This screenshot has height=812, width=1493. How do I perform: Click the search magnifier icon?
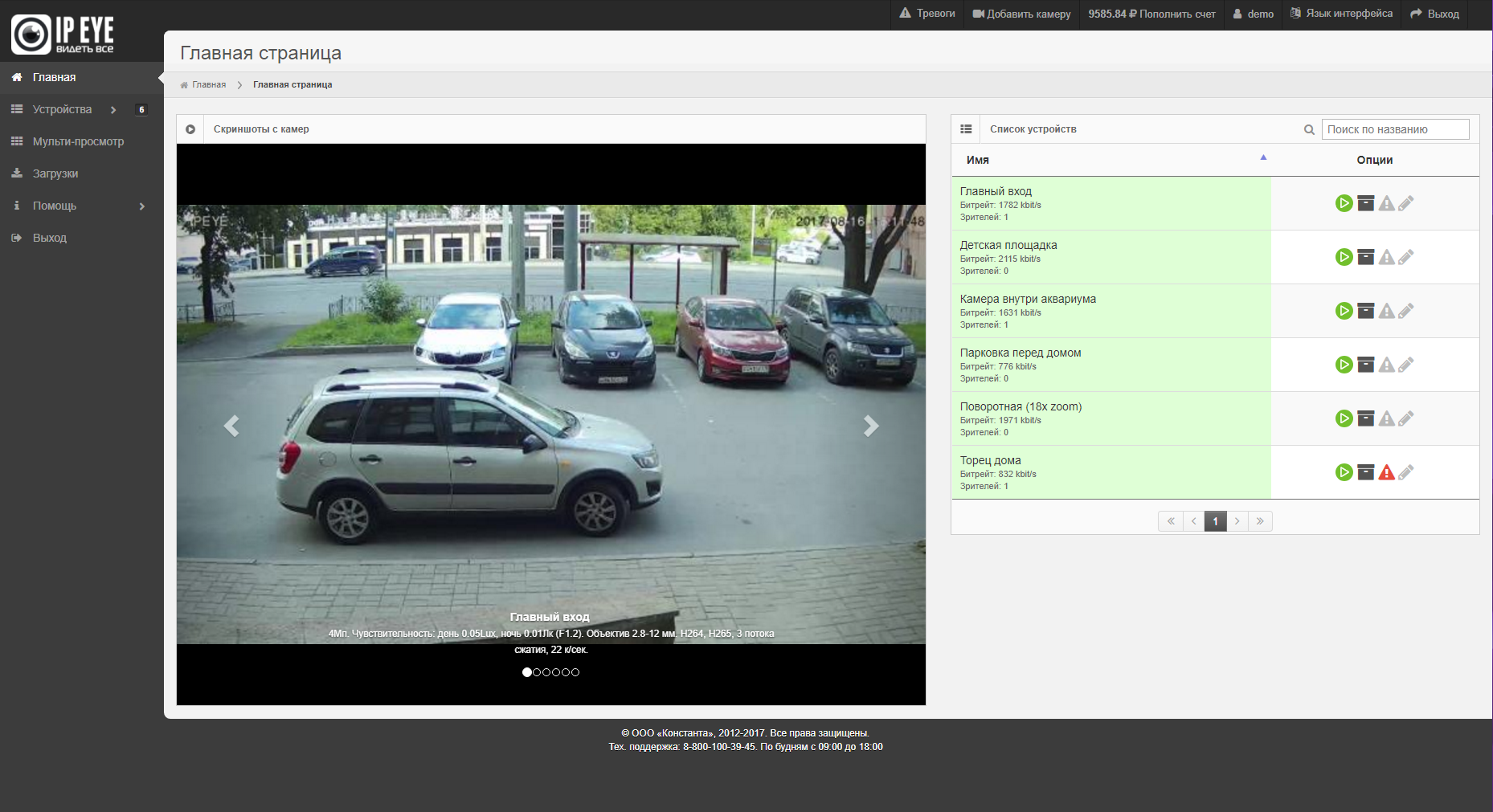1309,129
